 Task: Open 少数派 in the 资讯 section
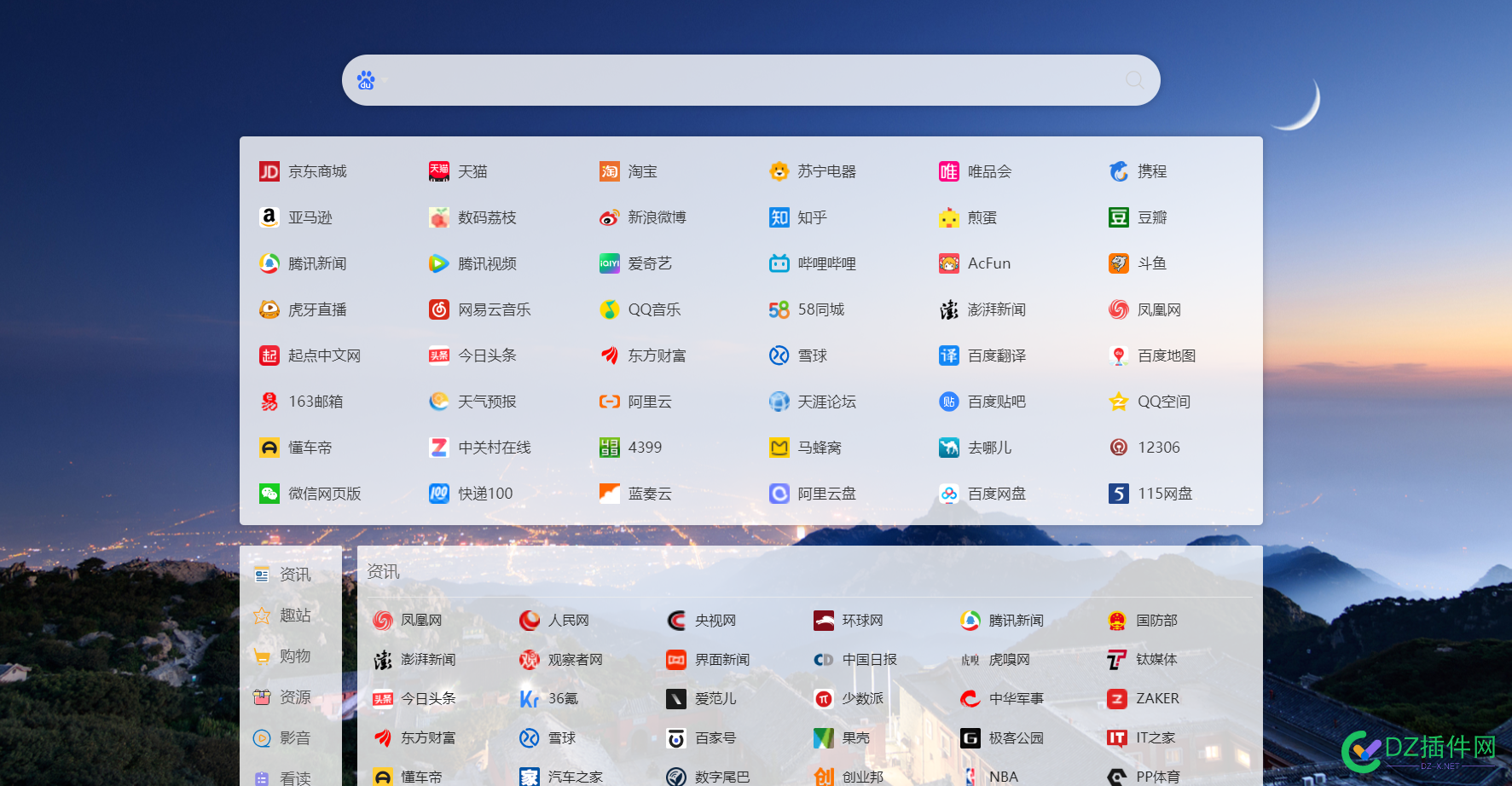849,699
